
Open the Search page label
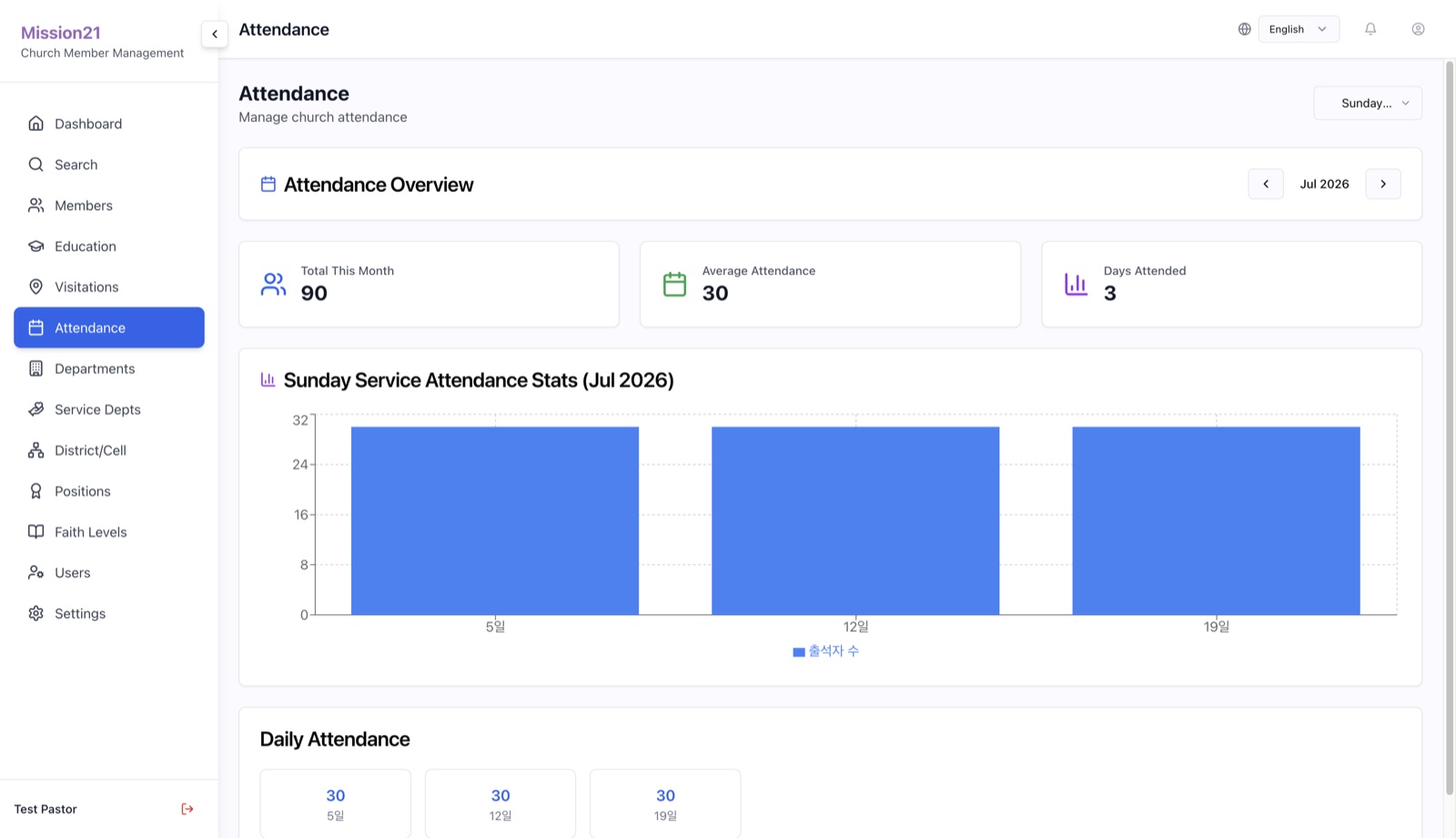[x=76, y=165]
